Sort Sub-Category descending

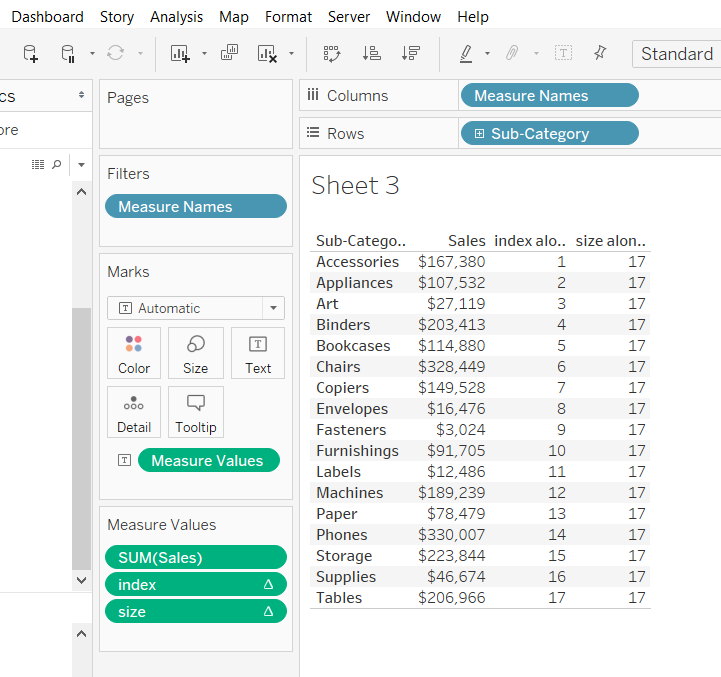(x=410, y=54)
